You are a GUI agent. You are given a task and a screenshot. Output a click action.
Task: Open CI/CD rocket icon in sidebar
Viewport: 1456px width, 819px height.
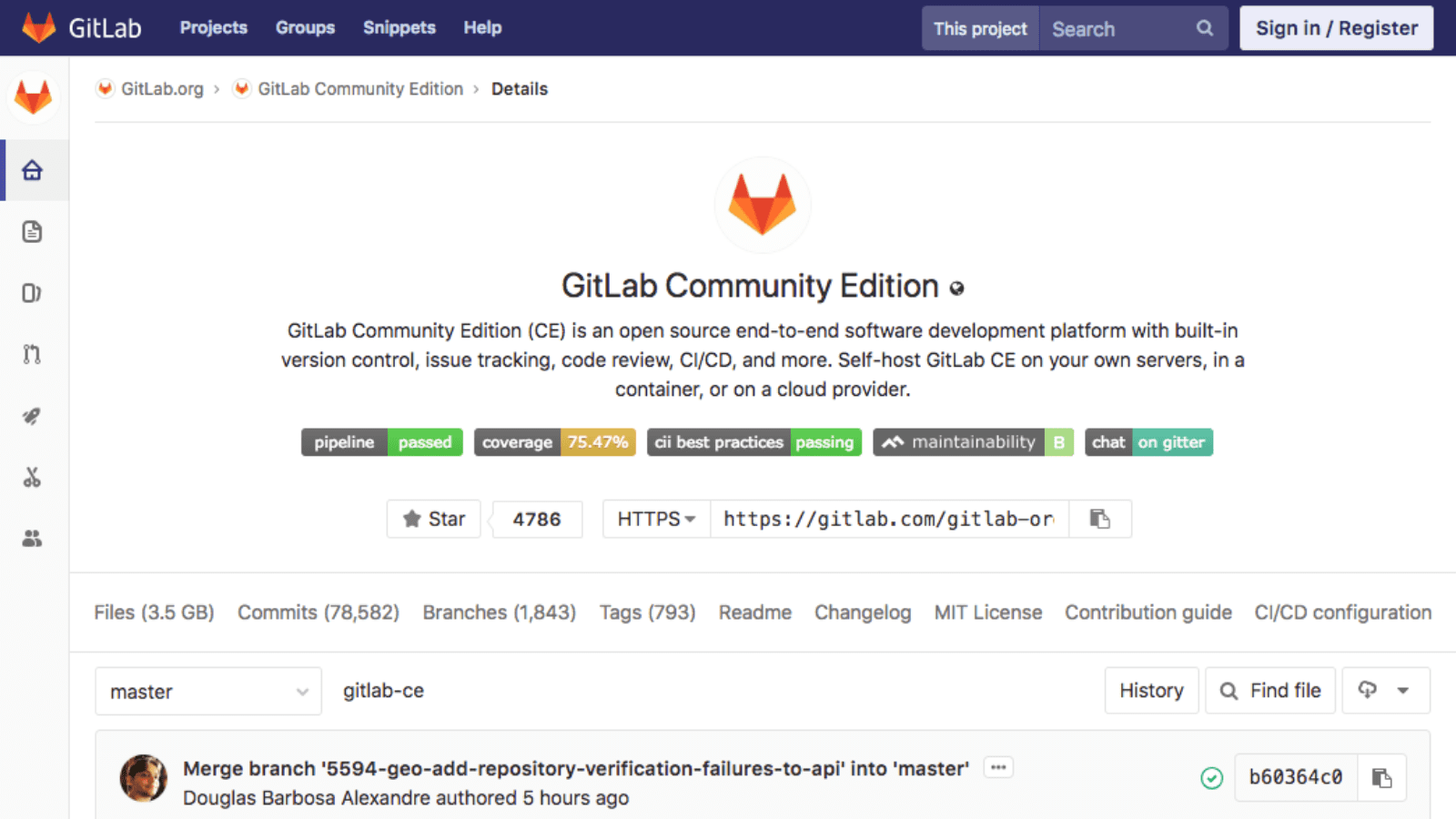[x=33, y=416]
